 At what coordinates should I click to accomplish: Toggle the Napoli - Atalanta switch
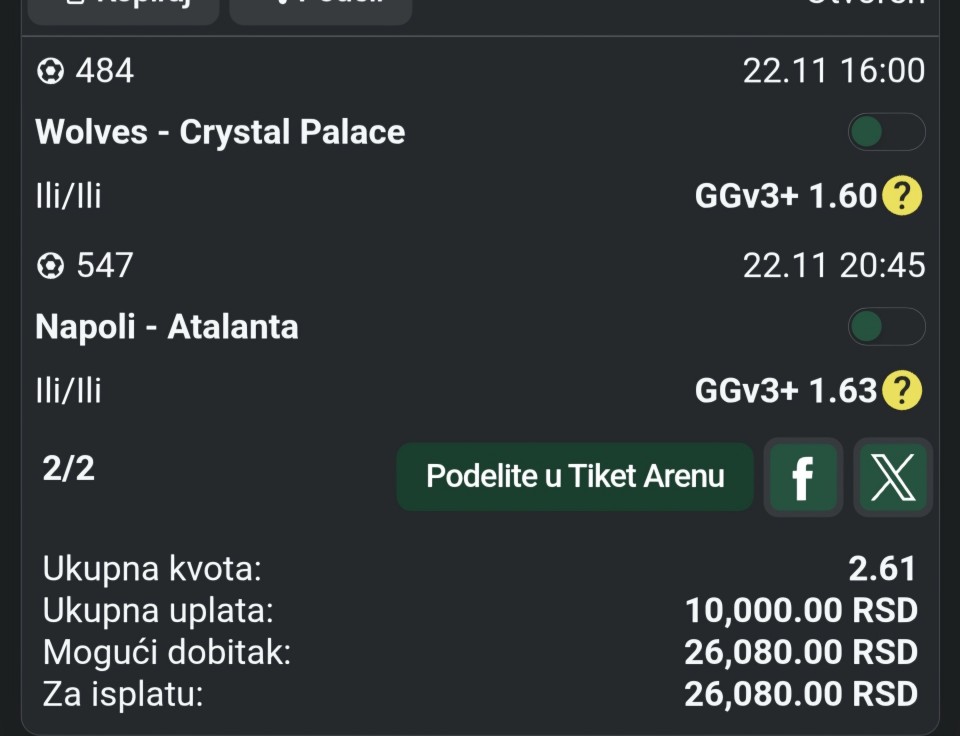point(886,327)
